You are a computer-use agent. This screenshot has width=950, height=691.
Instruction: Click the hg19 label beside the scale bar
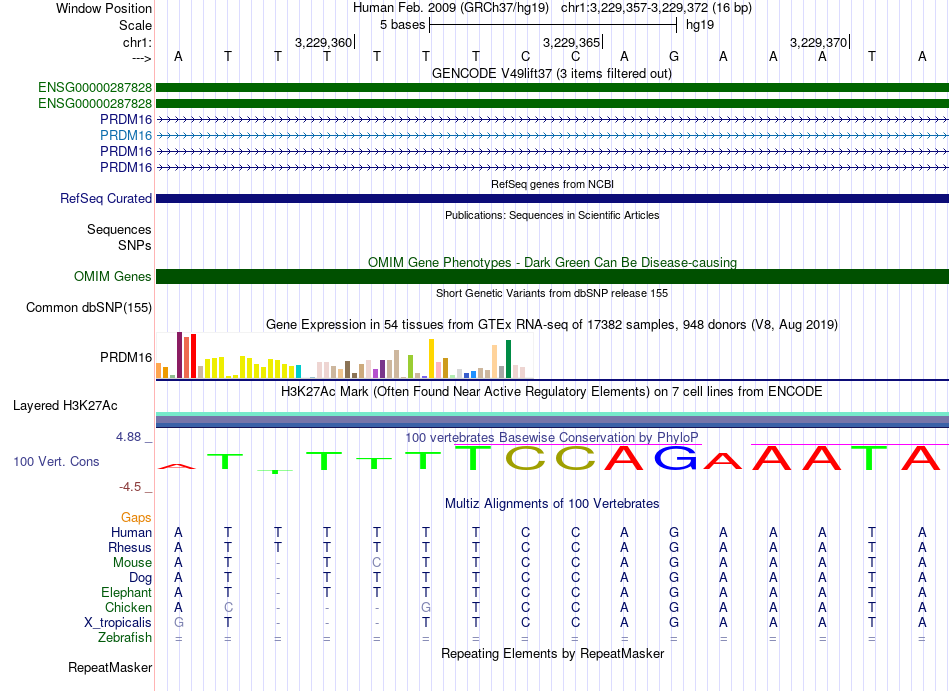700,25
